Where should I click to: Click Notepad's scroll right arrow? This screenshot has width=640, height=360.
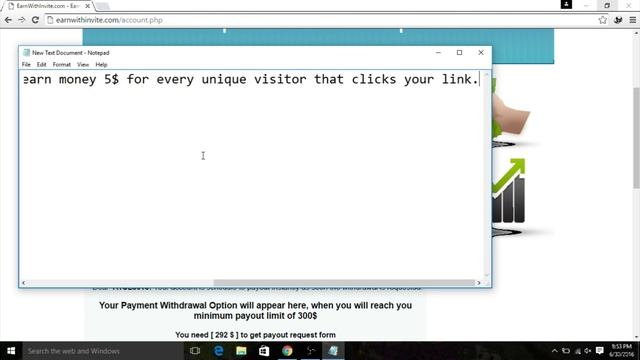(479, 283)
